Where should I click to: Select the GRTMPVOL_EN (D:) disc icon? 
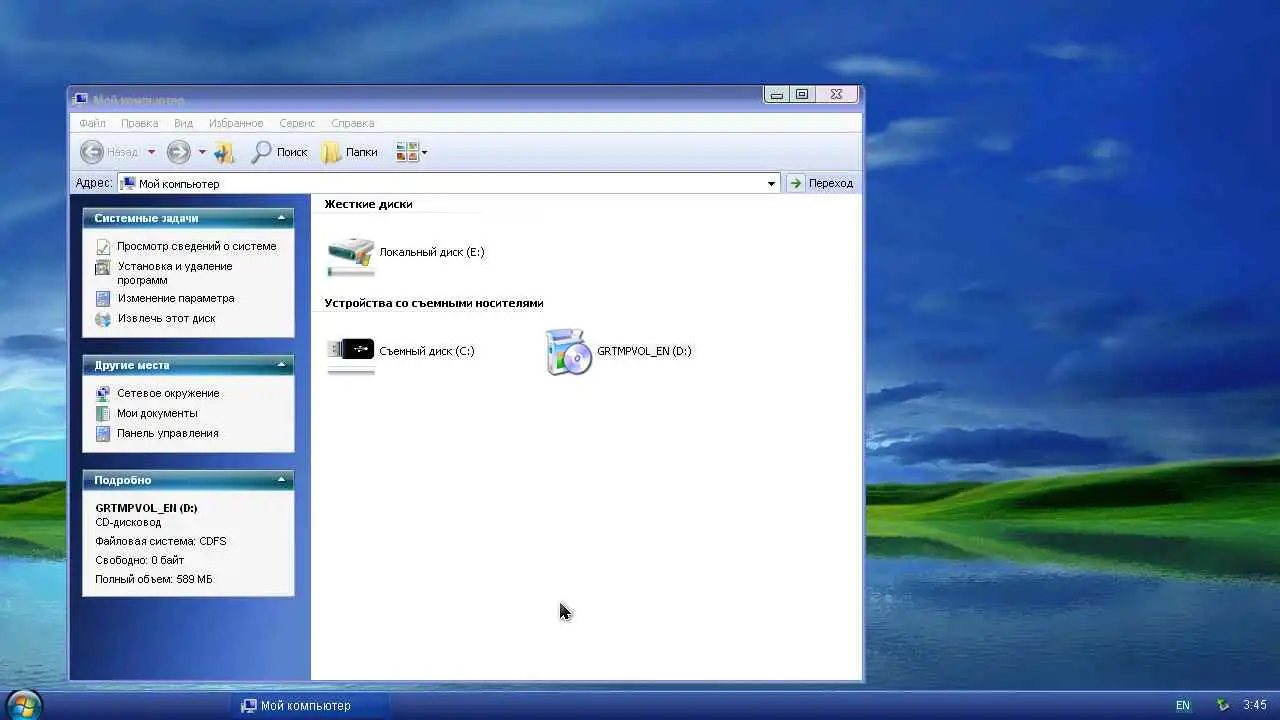click(x=569, y=352)
